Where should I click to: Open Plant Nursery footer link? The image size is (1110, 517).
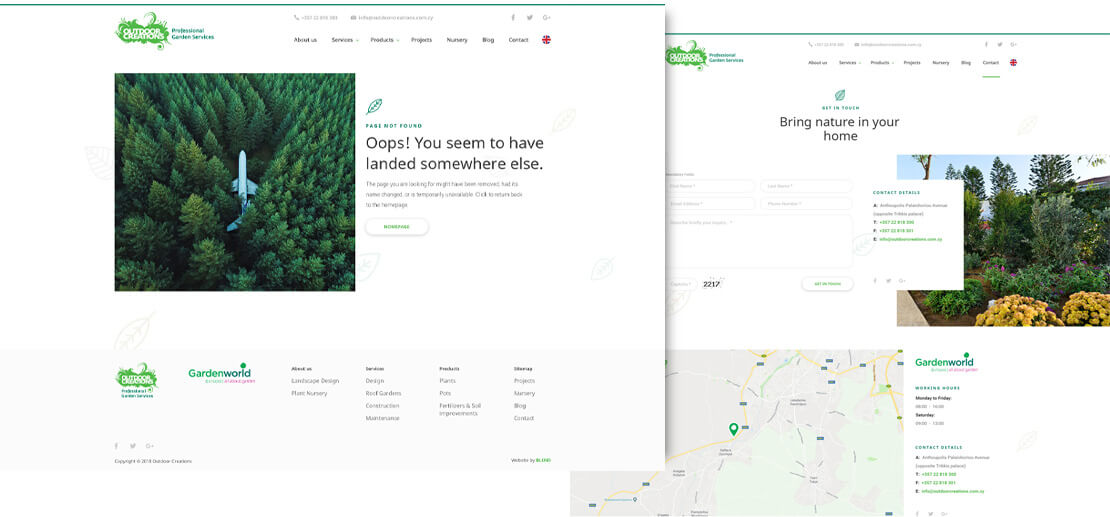(x=309, y=393)
